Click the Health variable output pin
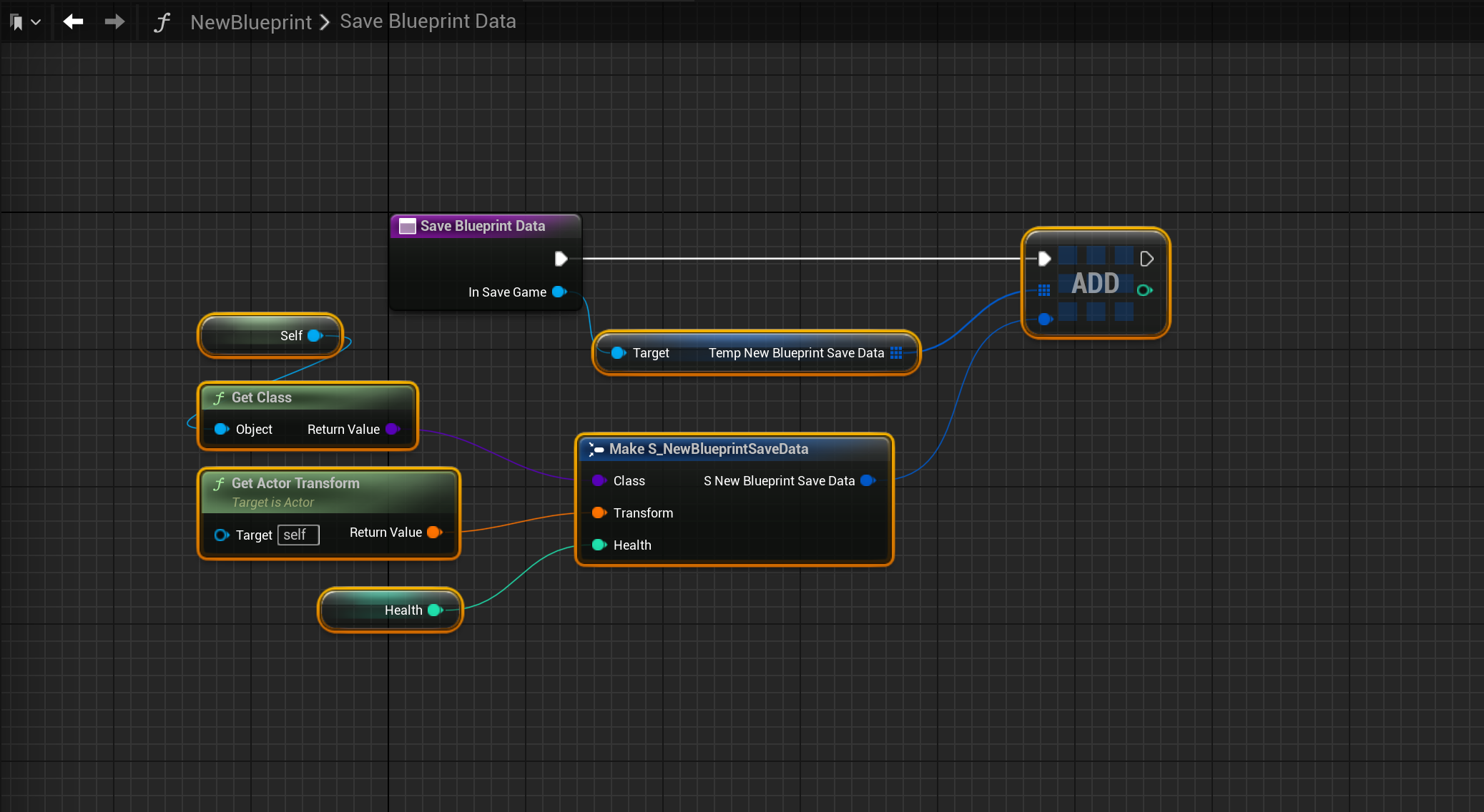 pyautogui.click(x=434, y=610)
